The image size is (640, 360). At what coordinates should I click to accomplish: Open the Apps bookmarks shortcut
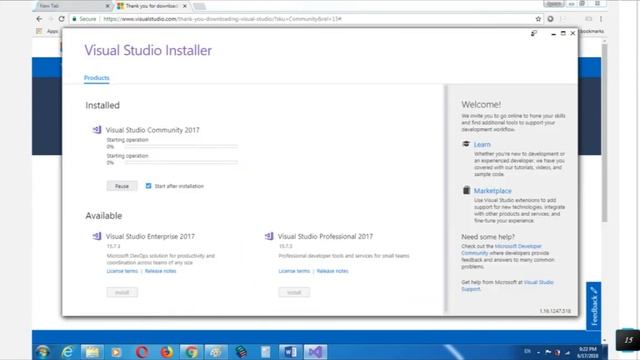[x=47, y=31]
